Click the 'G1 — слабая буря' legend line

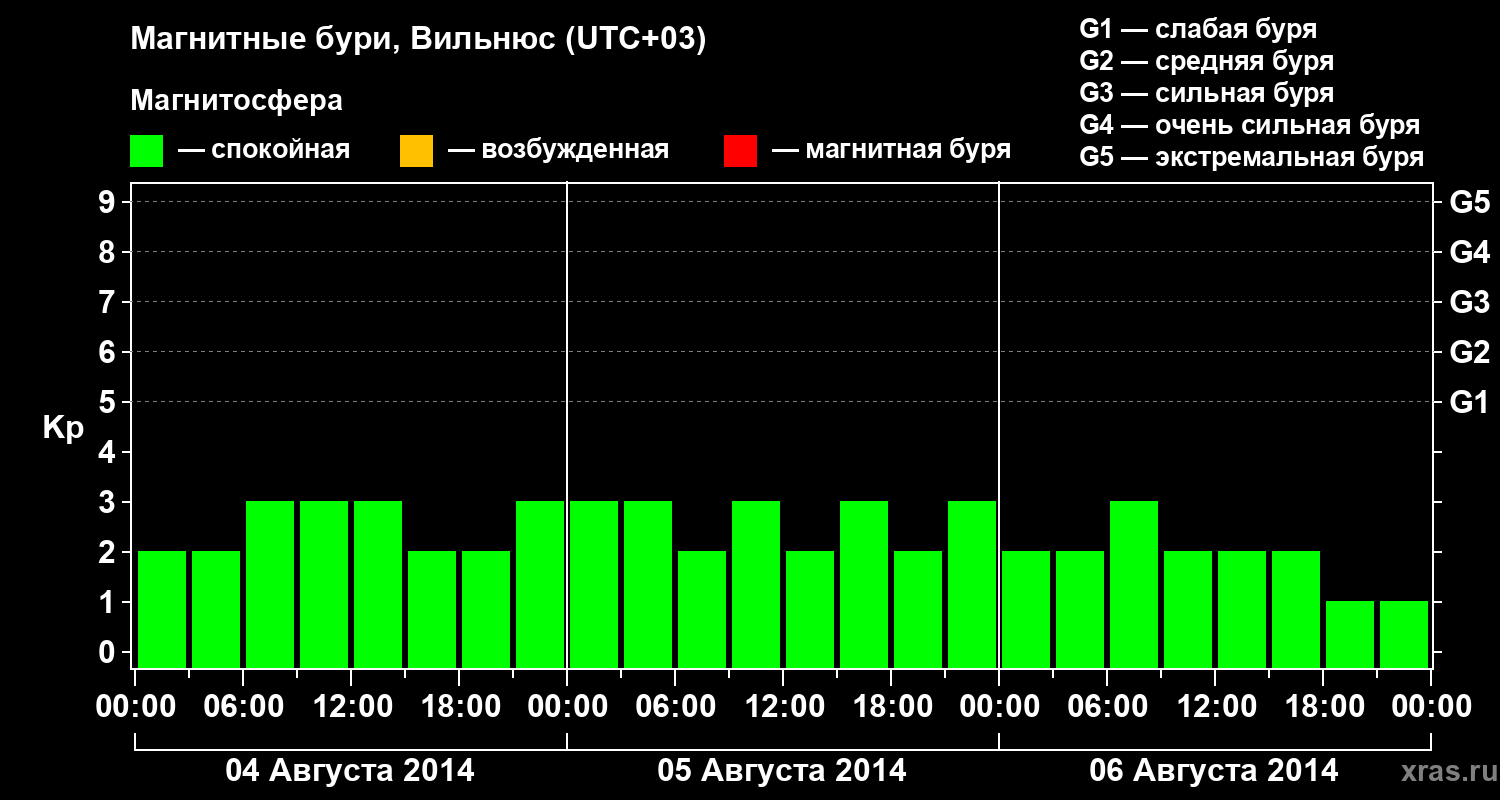pyautogui.click(x=1198, y=29)
